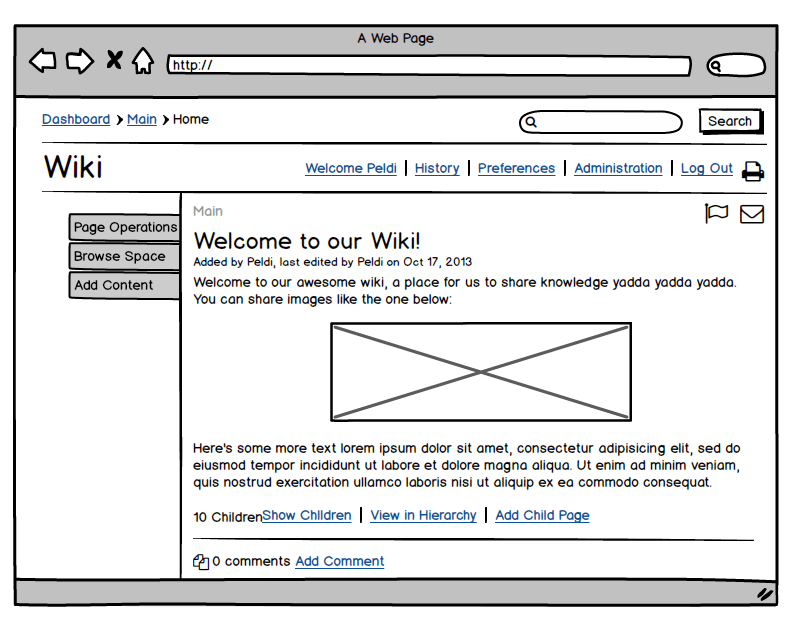Click the Search button
Screen dimensions: 799x617
pos(731,121)
